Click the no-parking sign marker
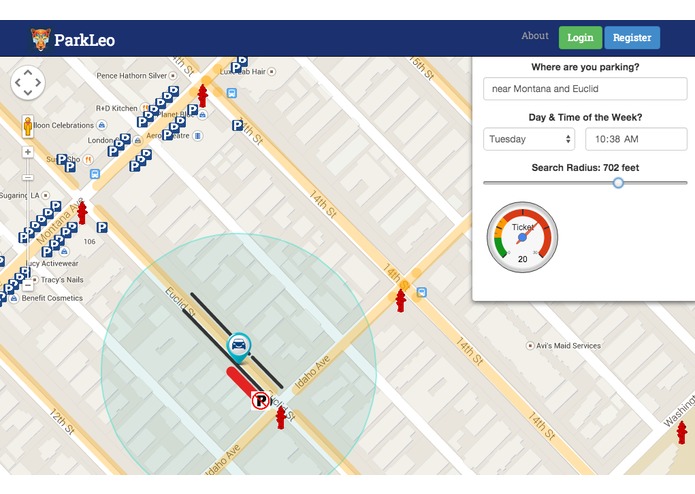695x494 pixels. click(261, 401)
